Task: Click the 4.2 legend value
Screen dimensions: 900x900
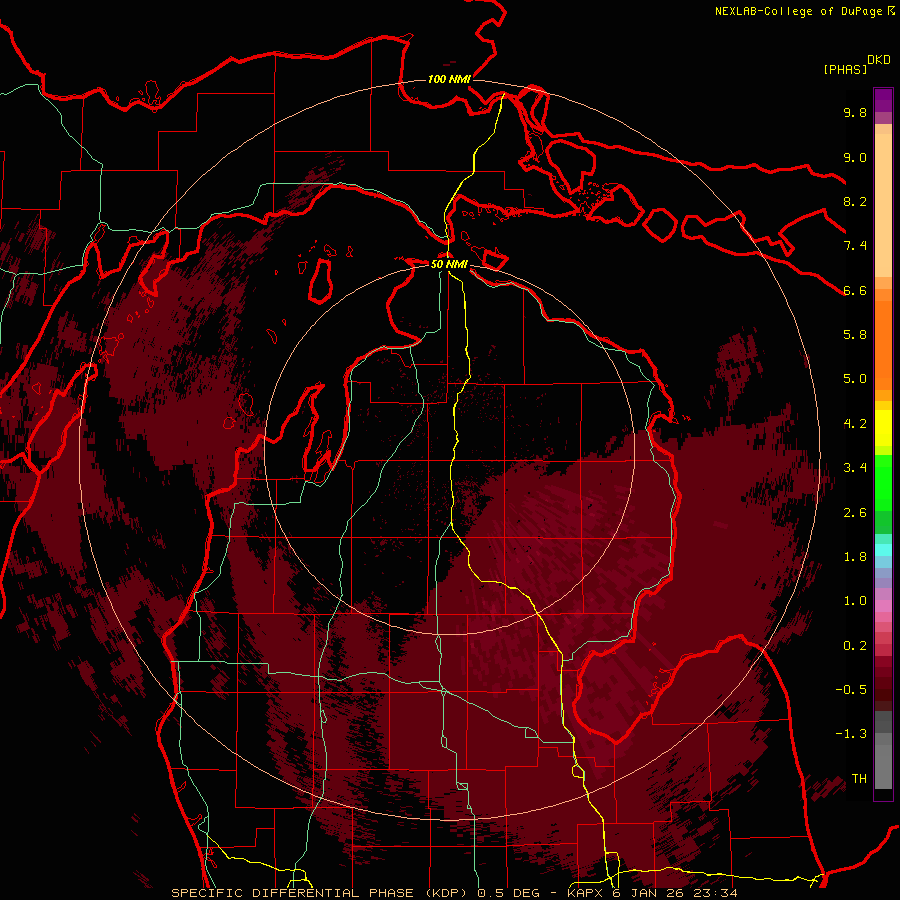Action: tap(855, 424)
